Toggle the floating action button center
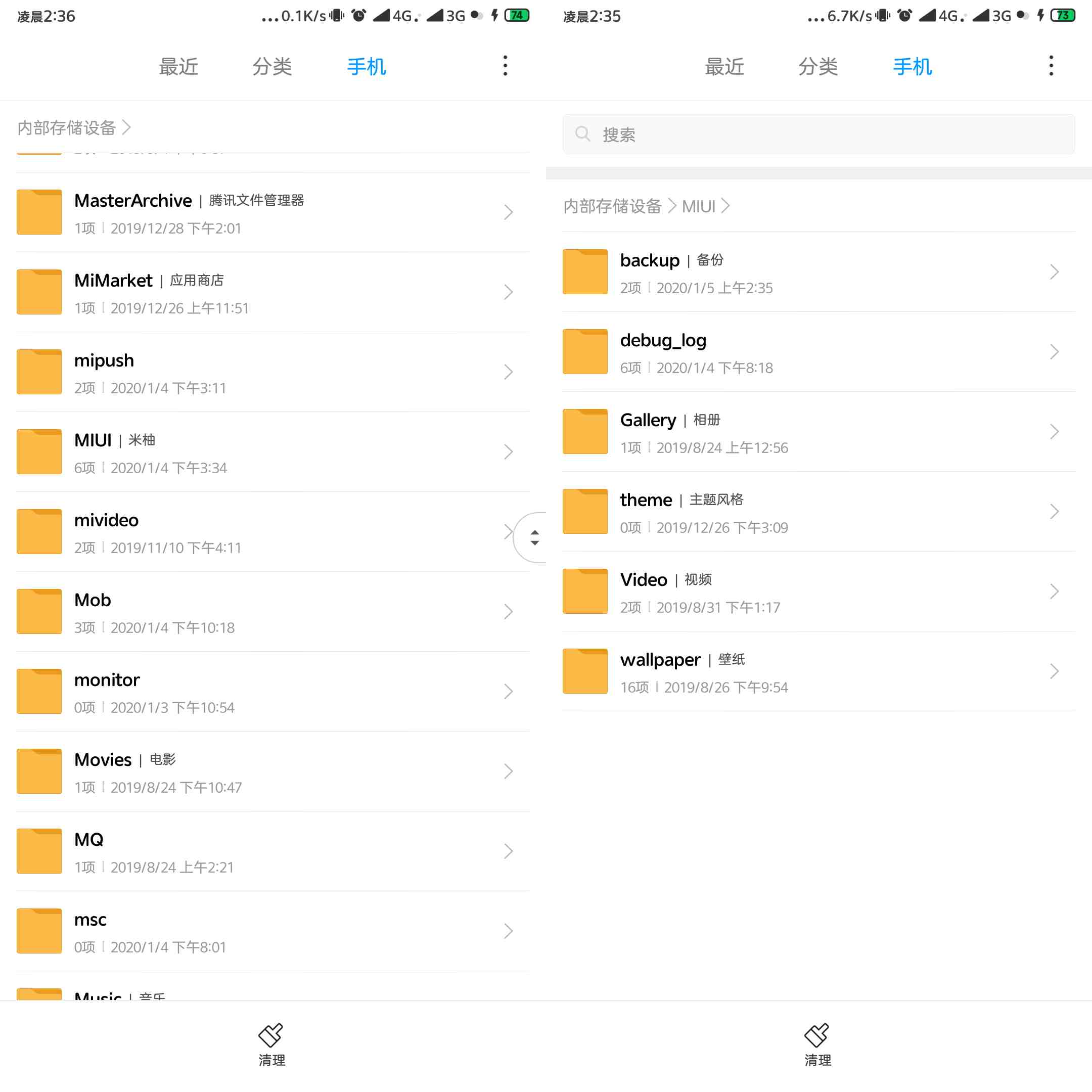Image resolution: width=1092 pixels, height=1092 pixels. point(535,537)
